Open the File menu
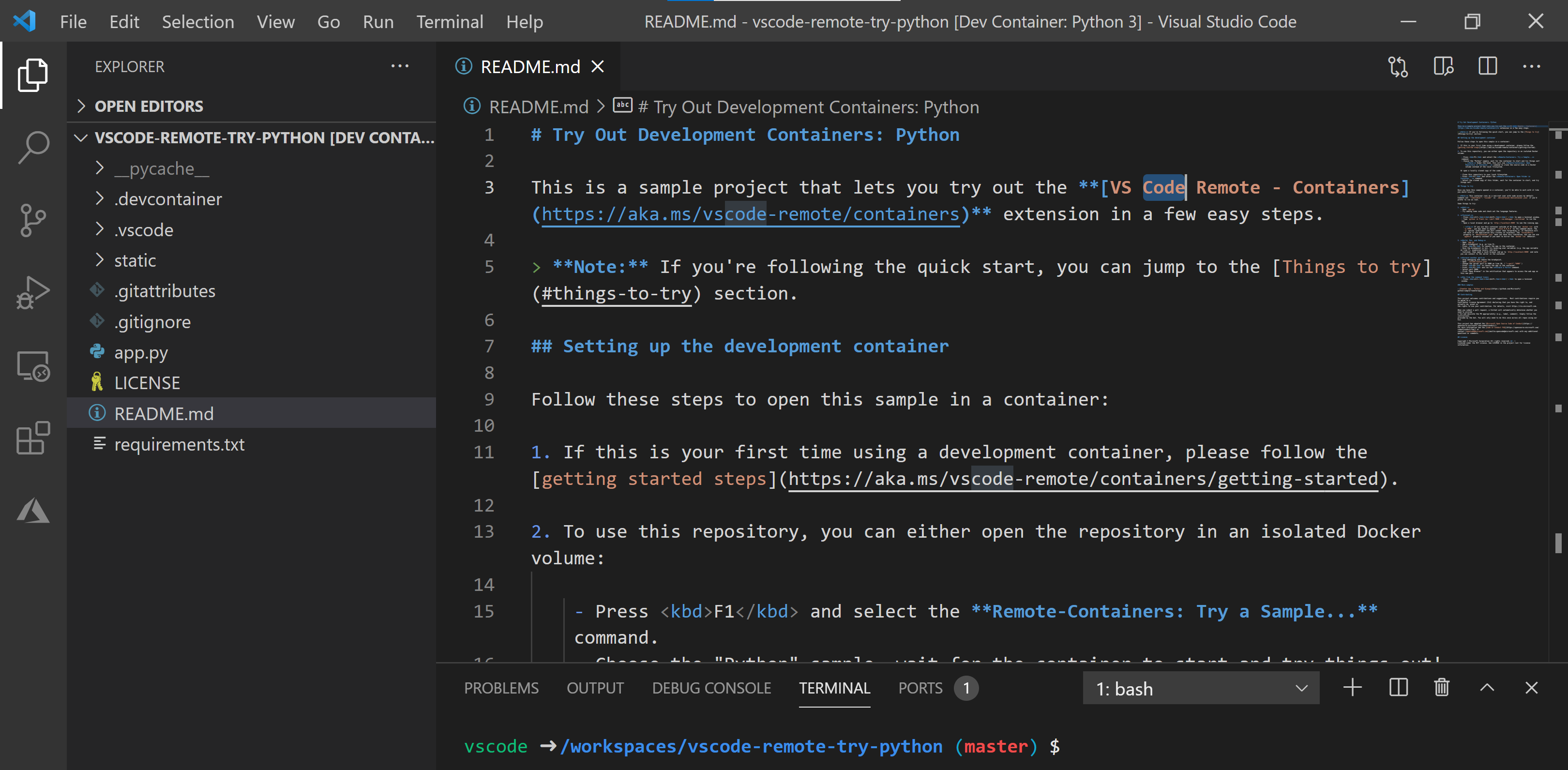This screenshot has width=1568, height=770. point(73,22)
